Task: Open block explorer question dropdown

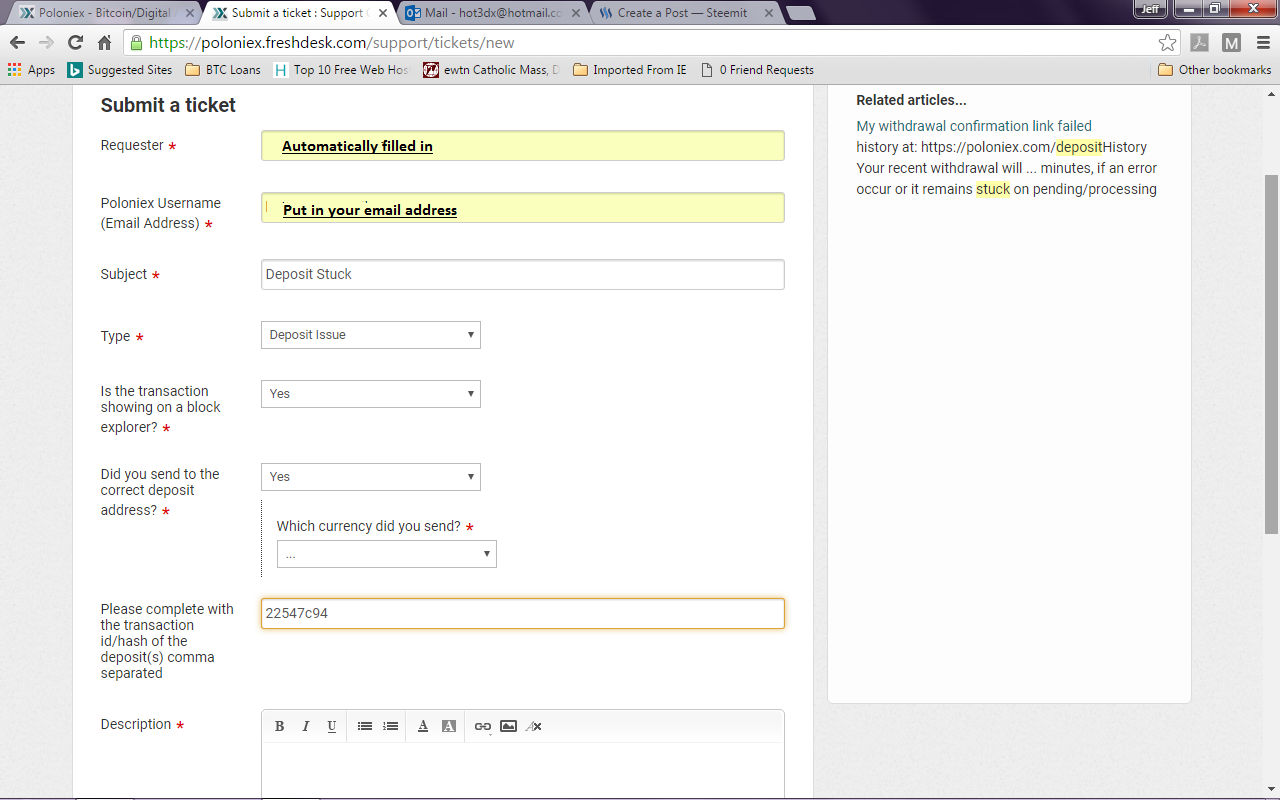Action: click(x=371, y=394)
